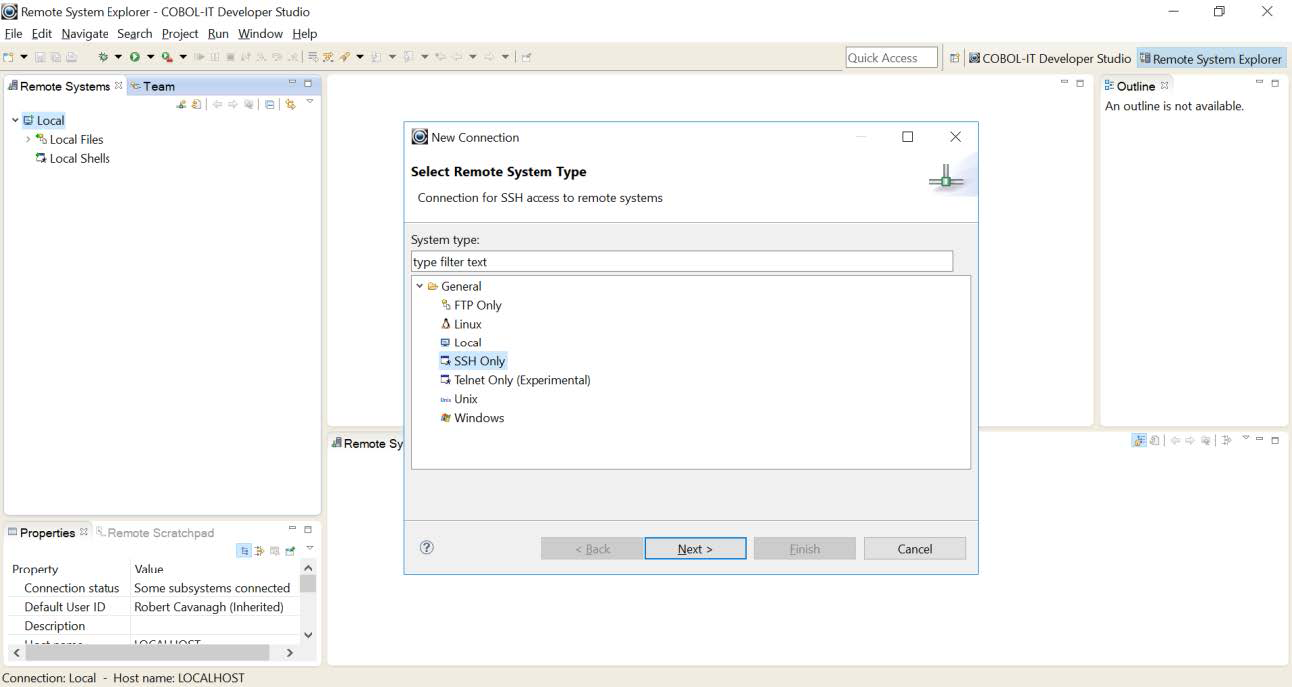
Task: Run the application using the green Run icon
Action: [x=134, y=57]
